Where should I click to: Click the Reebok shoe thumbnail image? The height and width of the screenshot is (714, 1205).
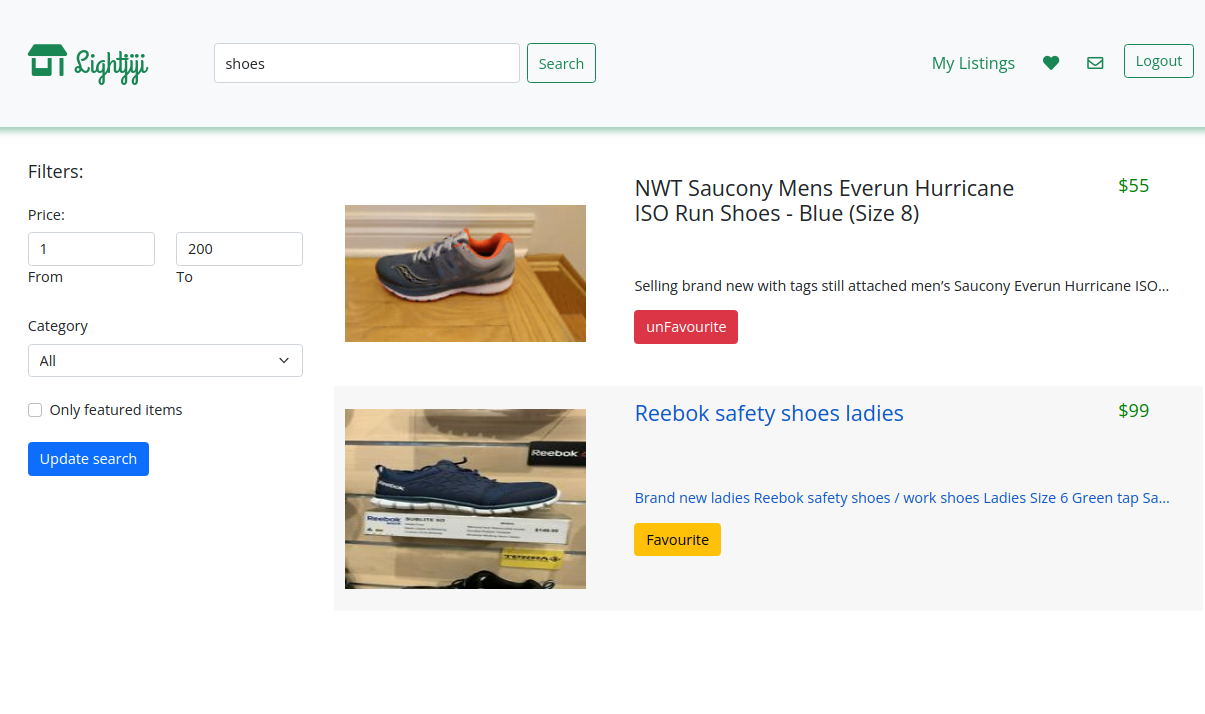tap(465, 498)
